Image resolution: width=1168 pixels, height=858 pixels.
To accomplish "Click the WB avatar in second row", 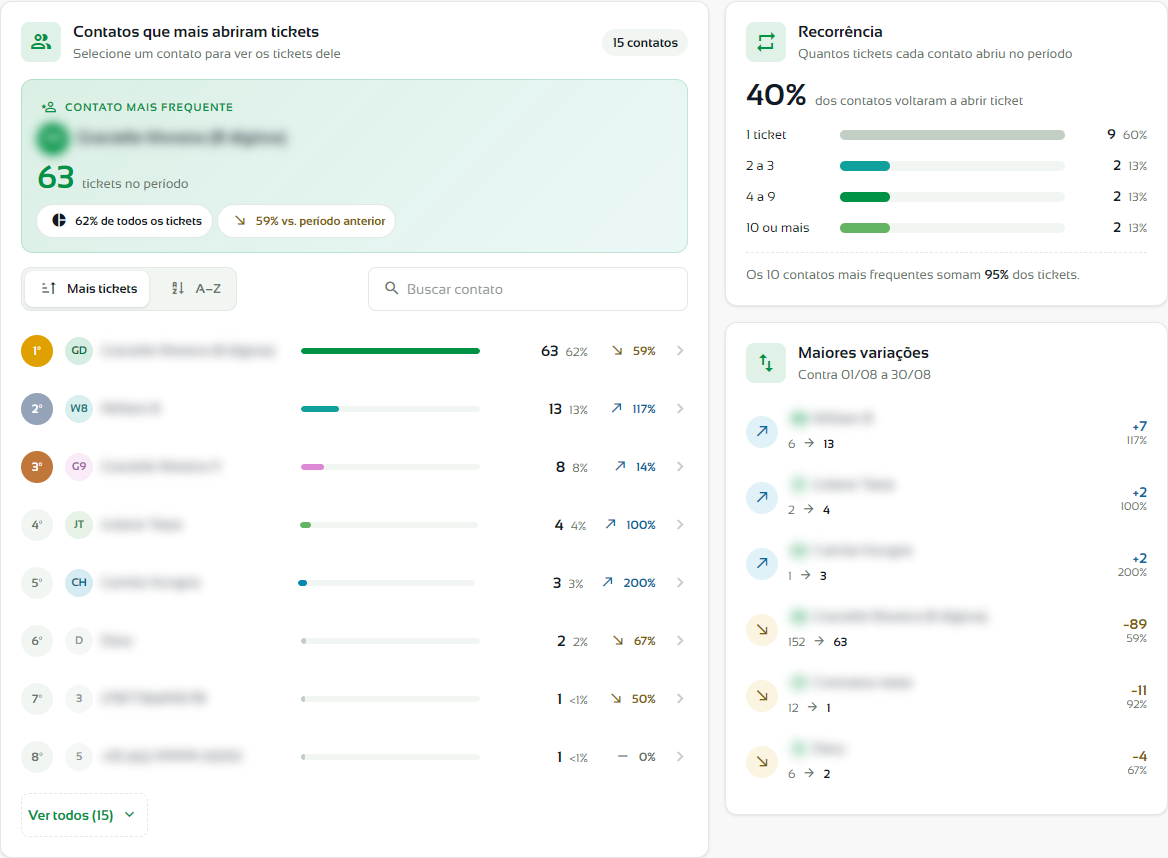I will point(79,409).
